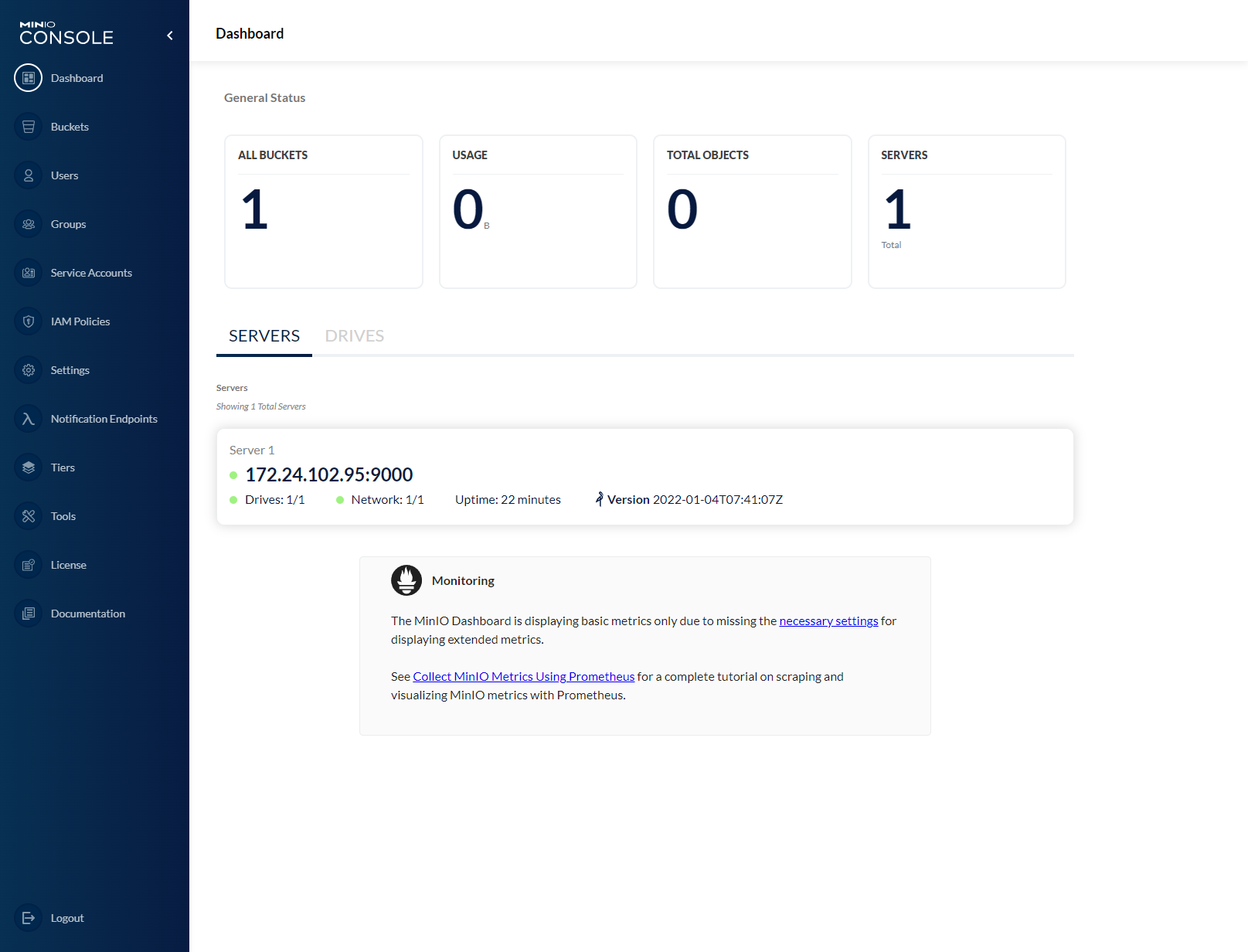Click the 'Server 1' label

(252, 450)
